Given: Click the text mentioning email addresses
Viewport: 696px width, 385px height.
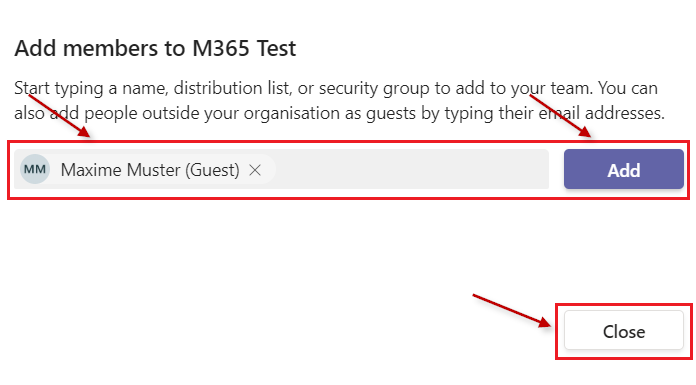Looking at the screenshot, I should click(x=601, y=113).
